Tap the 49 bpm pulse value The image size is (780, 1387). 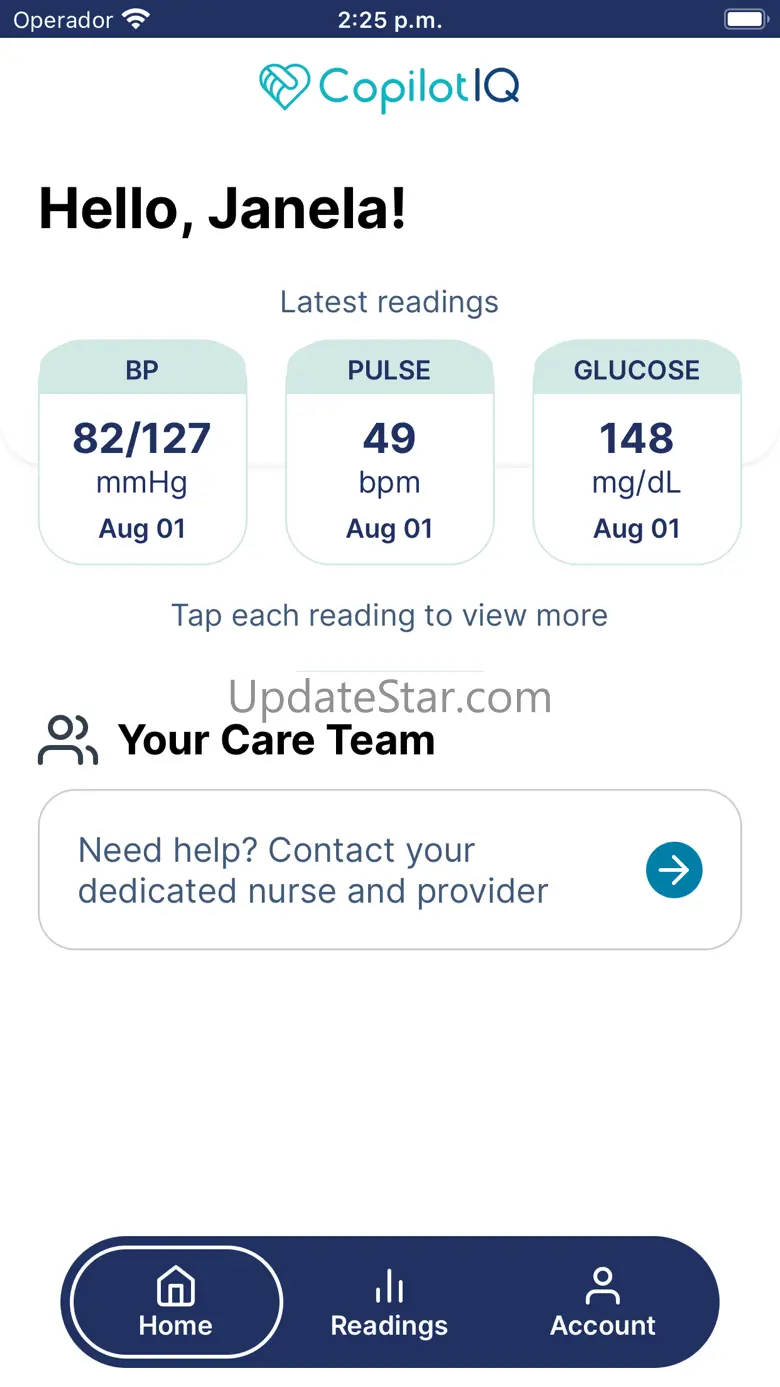point(389,438)
